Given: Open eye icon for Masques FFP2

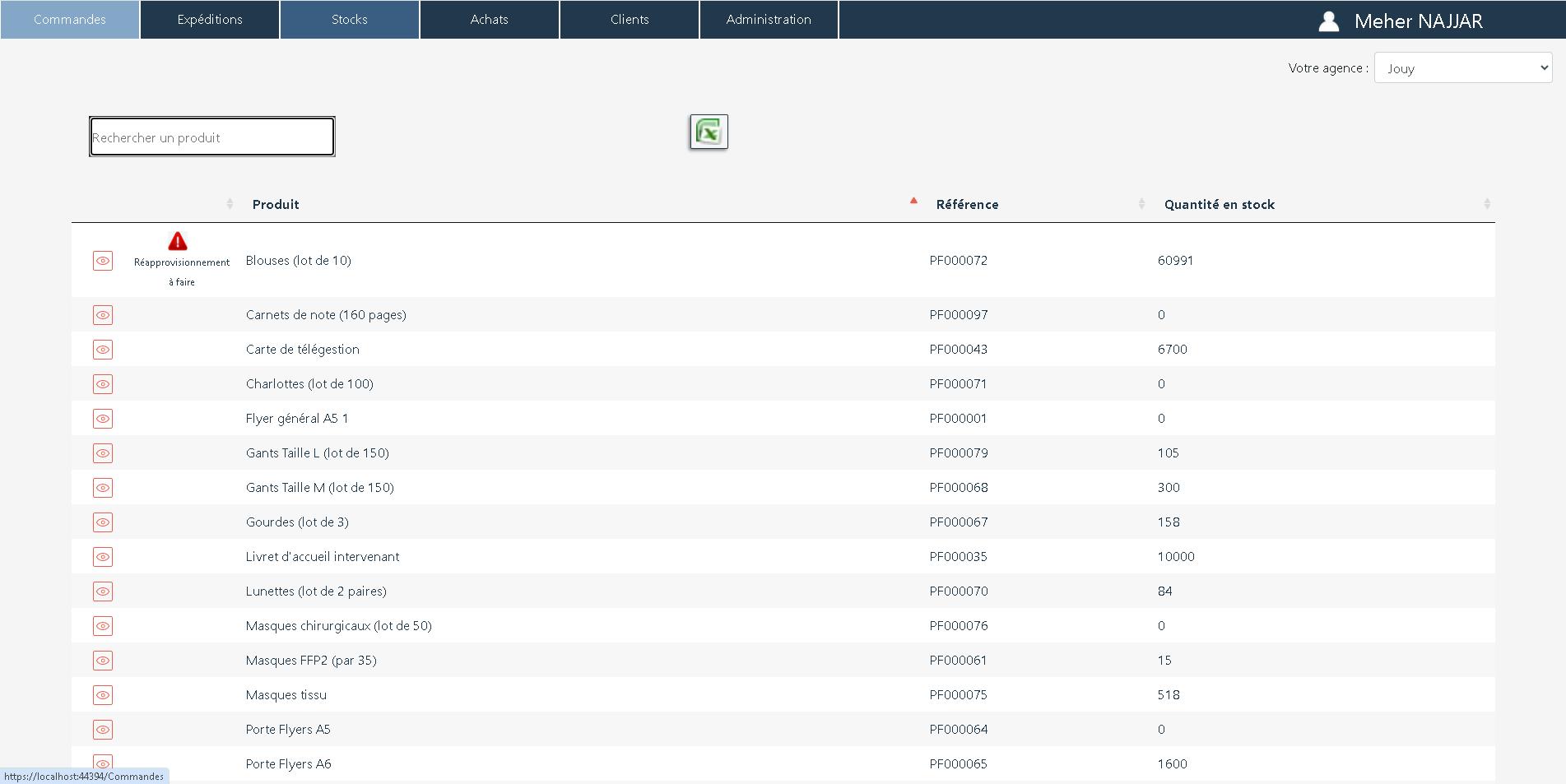Looking at the screenshot, I should (103, 661).
